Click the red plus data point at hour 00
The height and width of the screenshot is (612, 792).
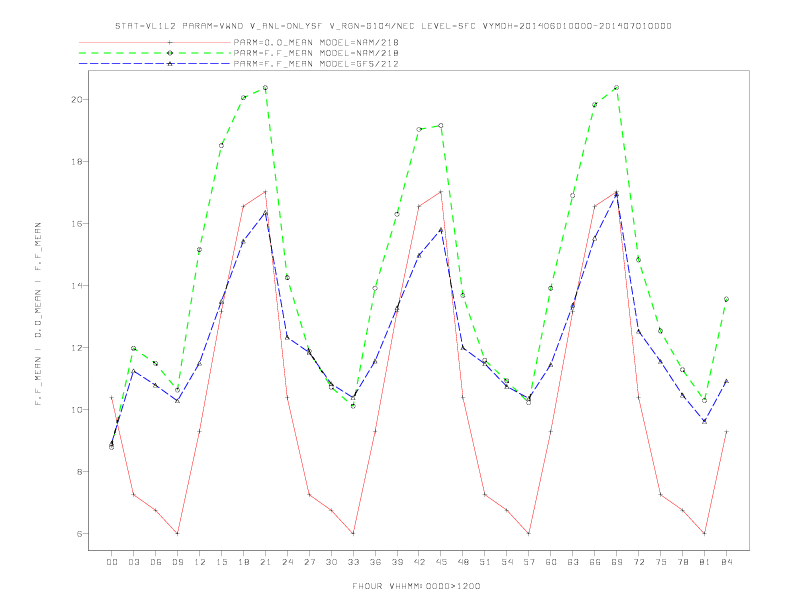point(112,398)
